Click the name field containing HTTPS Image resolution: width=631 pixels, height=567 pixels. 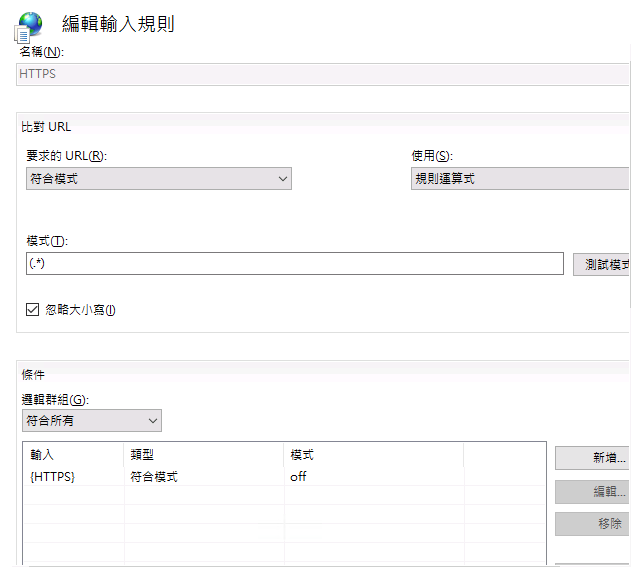click(322, 74)
